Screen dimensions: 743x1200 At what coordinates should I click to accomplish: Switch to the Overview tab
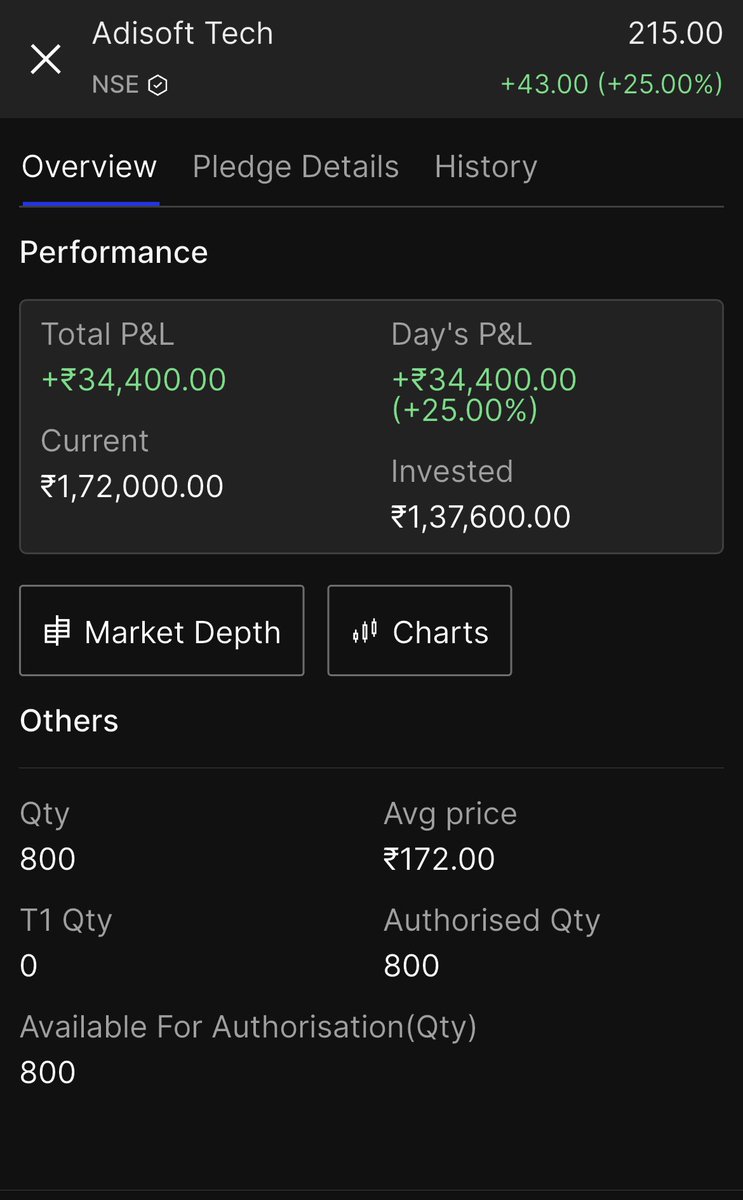pyautogui.click(x=89, y=167)
